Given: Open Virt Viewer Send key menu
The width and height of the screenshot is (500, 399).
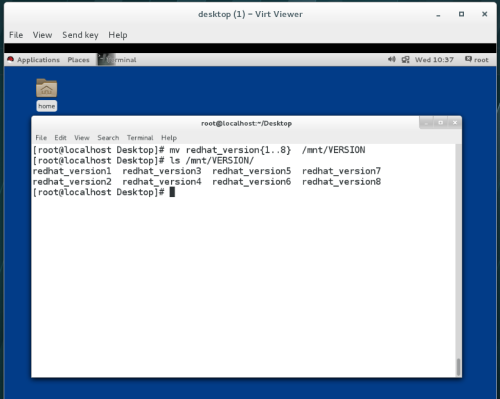Looking at the screenshot, I should click(80, 35).
